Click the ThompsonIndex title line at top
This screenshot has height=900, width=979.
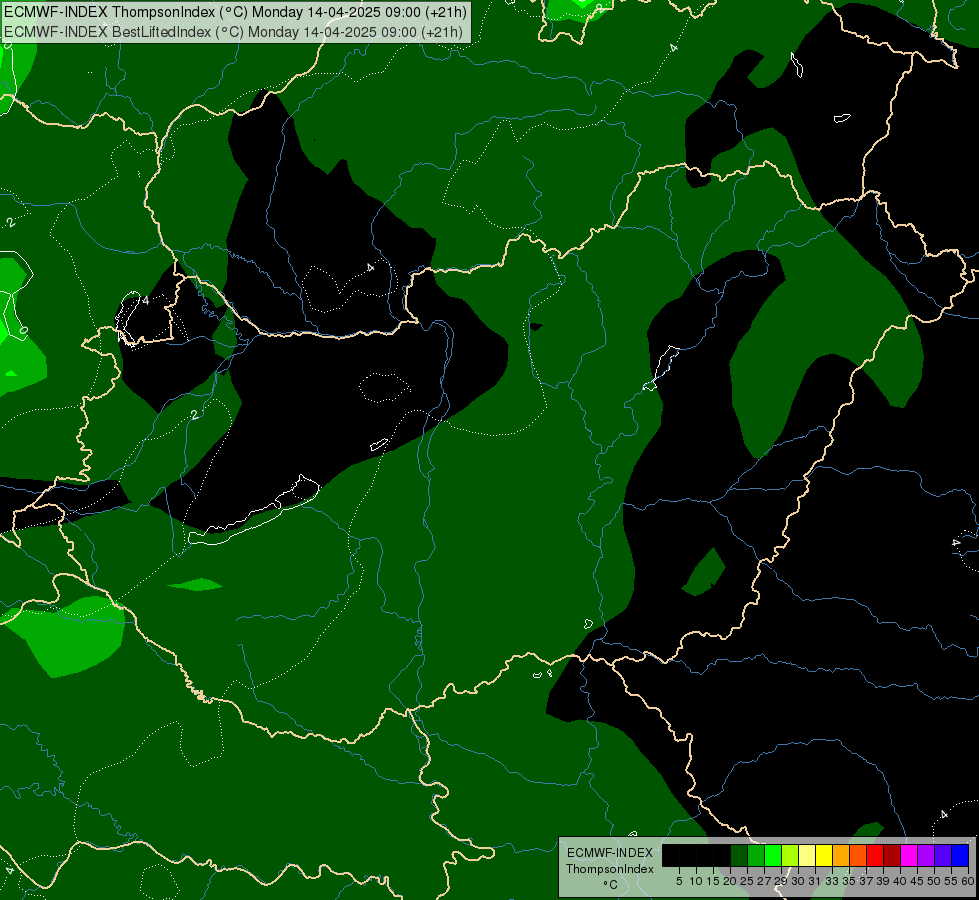(x=235, y=12)
